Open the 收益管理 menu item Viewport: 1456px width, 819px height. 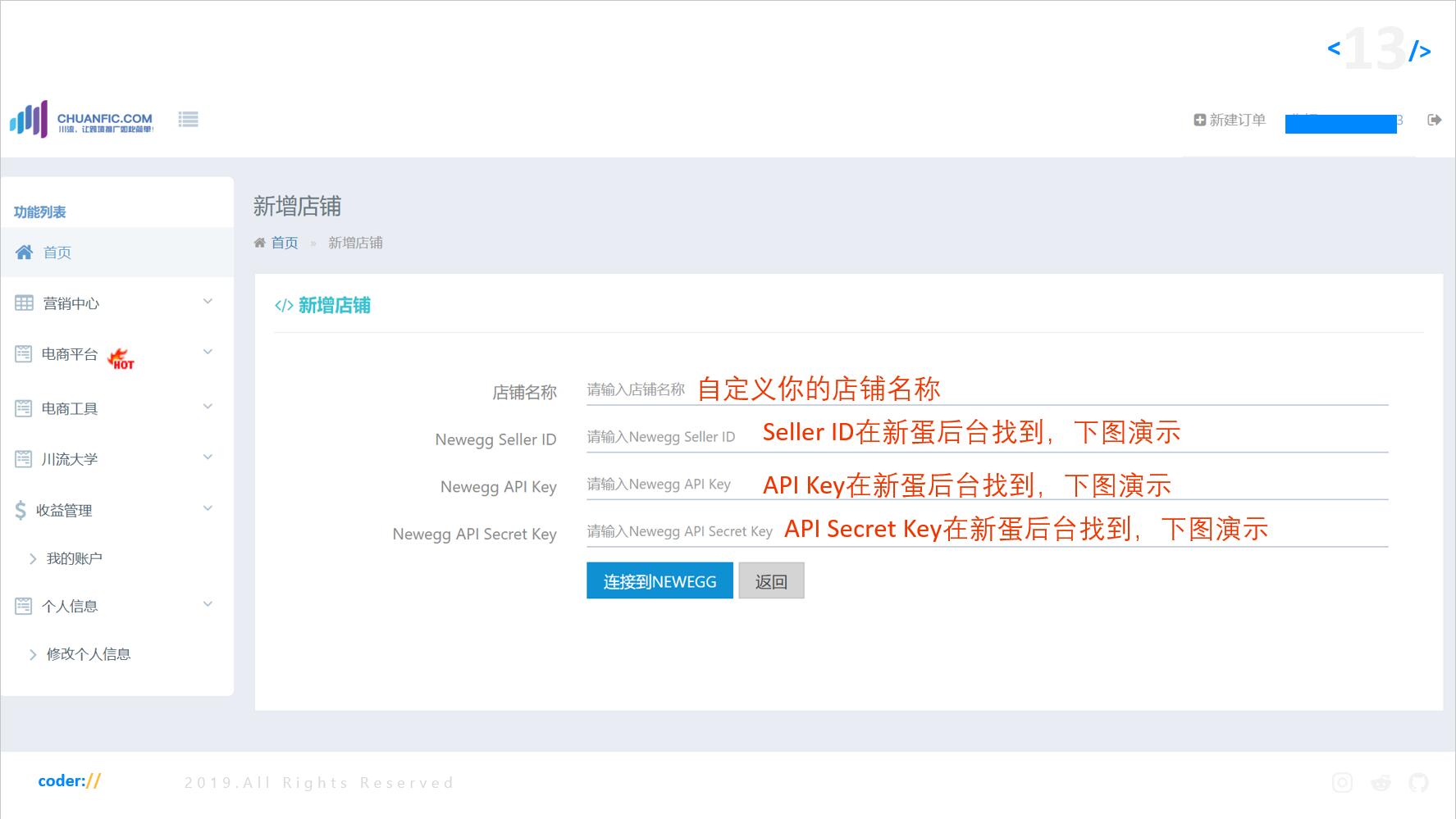click(117, 510)
